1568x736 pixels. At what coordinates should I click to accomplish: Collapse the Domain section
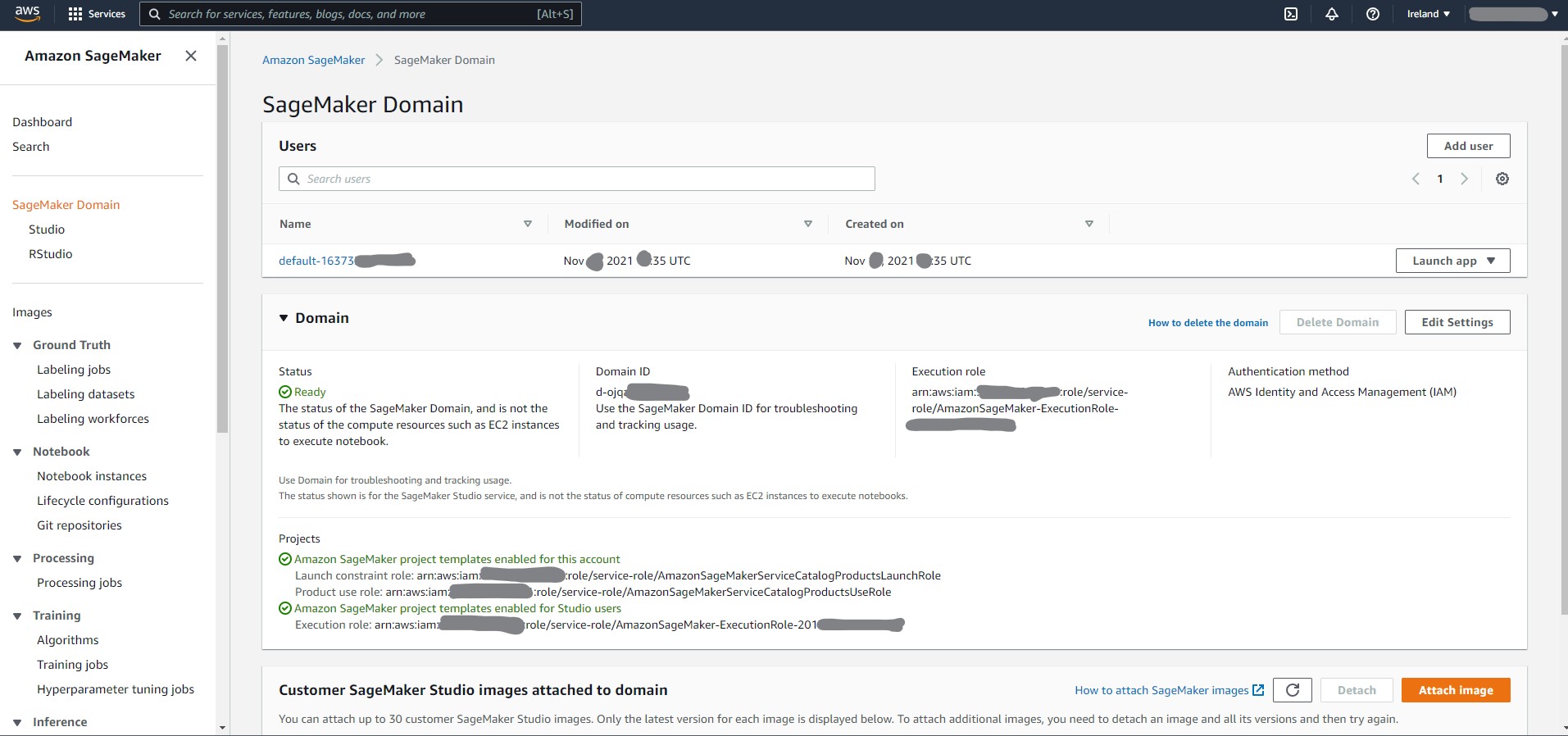pos(284,318)
